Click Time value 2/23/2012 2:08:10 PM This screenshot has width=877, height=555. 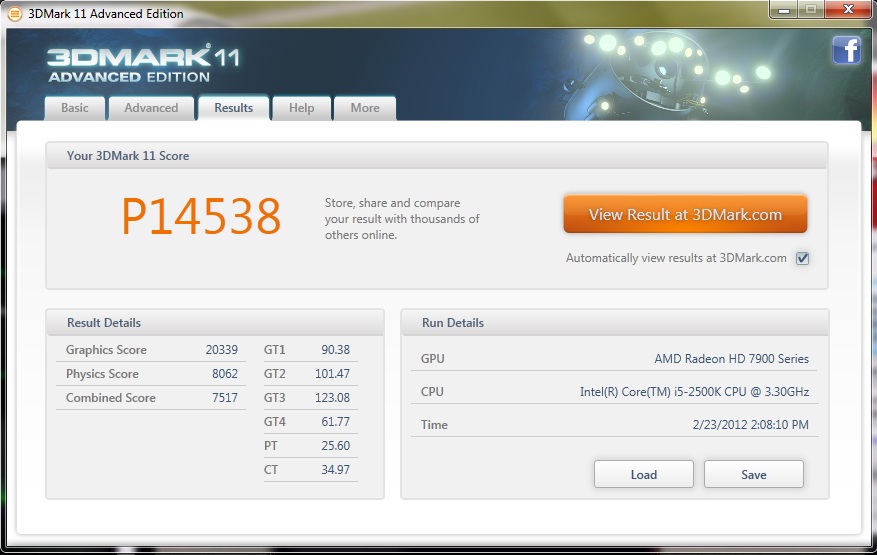(751, 425)
